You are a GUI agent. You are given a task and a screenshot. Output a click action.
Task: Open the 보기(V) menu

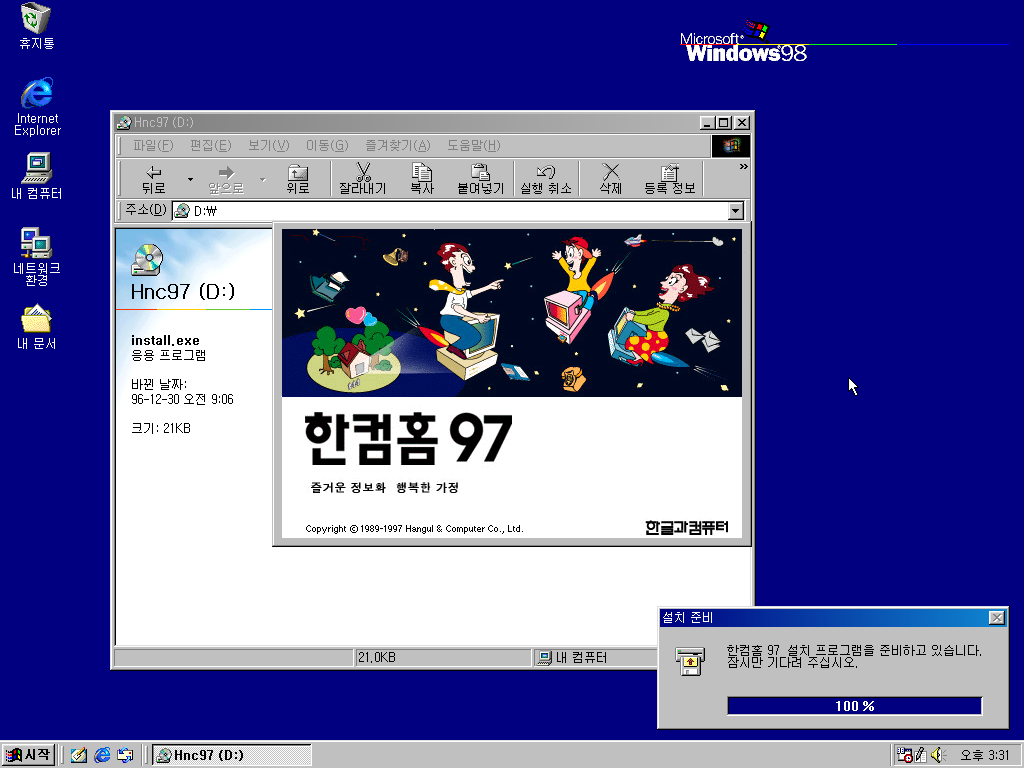tap(268, 146)
